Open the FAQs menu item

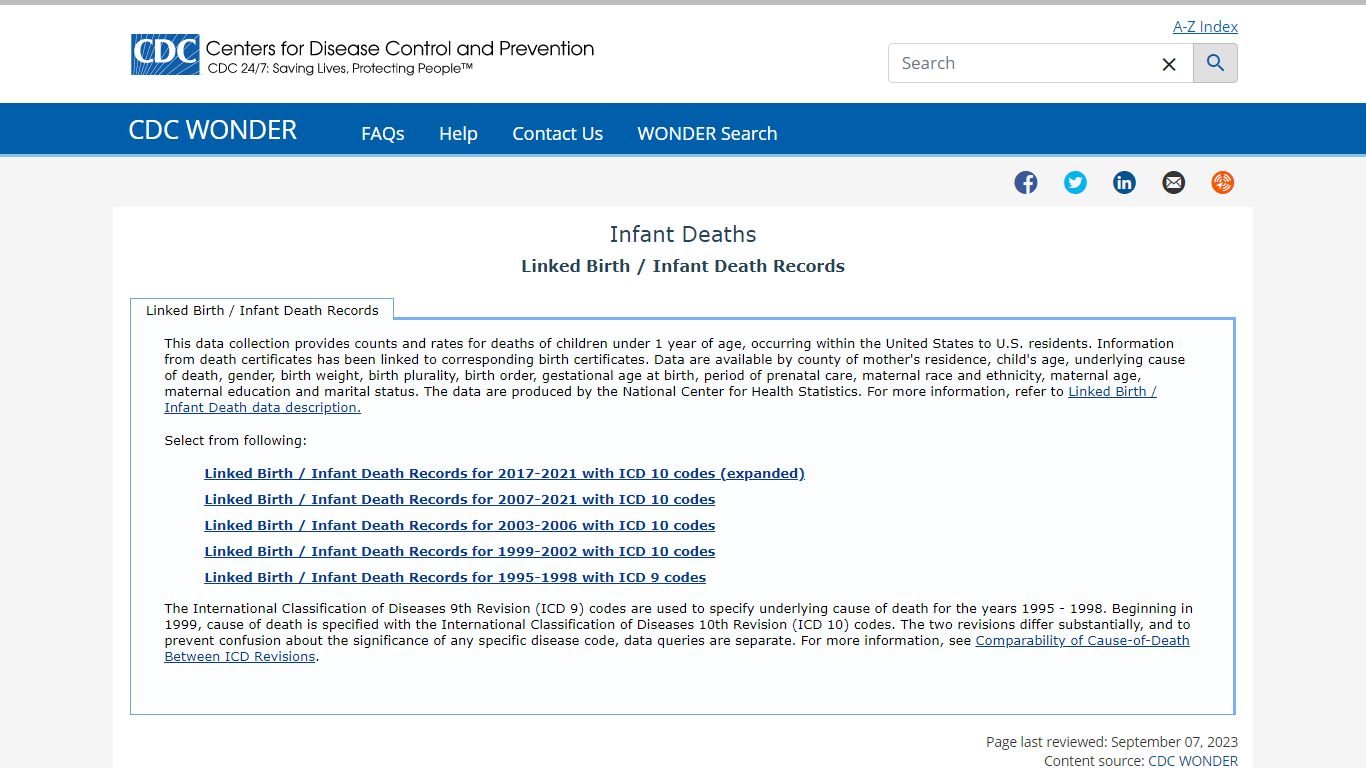pyautogui.click(x=383, y=133)
